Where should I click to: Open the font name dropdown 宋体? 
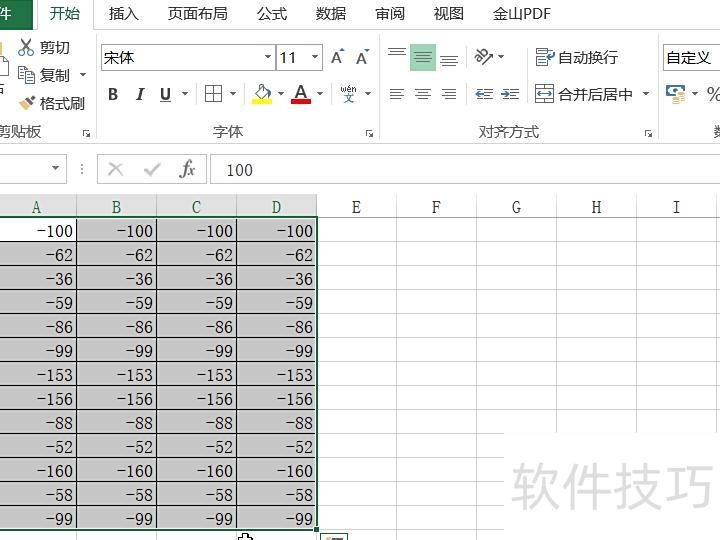click(268, 57)
